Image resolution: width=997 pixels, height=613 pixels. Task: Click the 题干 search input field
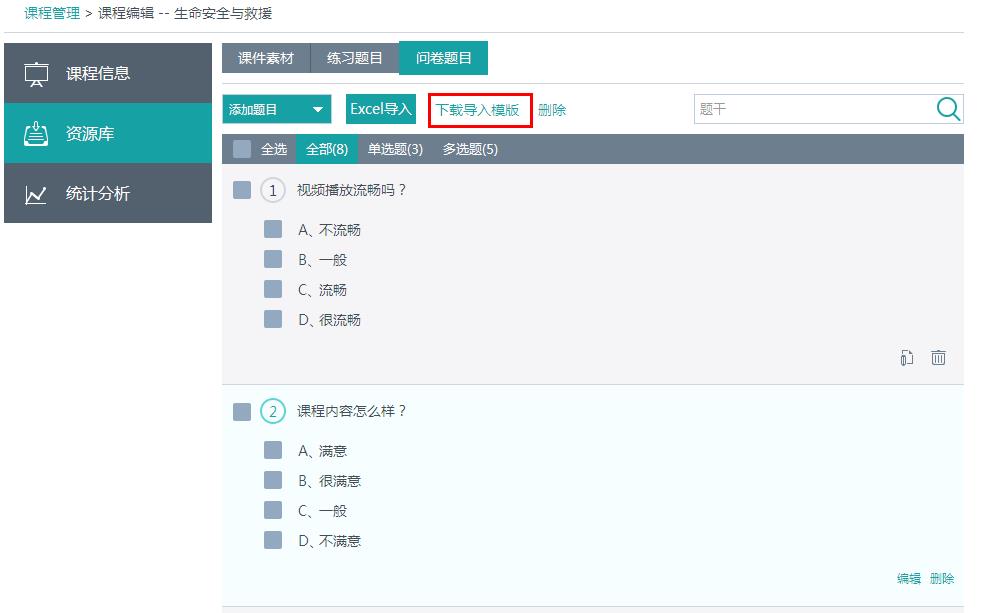[x=812, y=109]
